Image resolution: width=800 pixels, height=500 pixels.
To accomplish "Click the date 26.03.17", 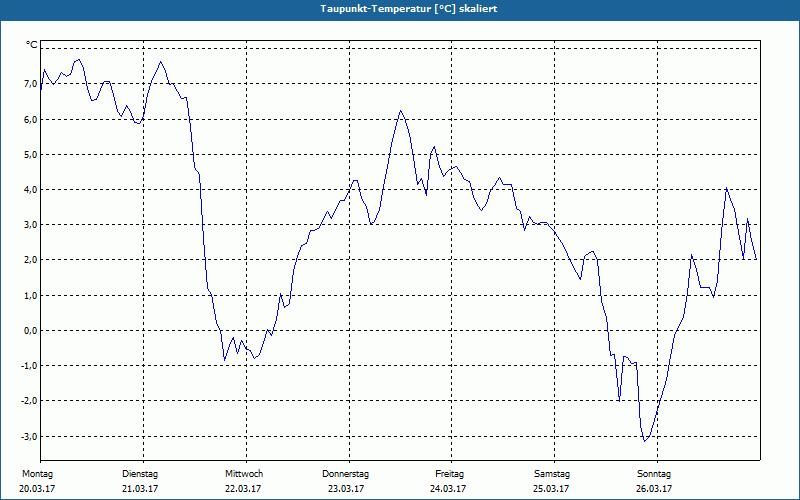I will (x=654, y=489).
